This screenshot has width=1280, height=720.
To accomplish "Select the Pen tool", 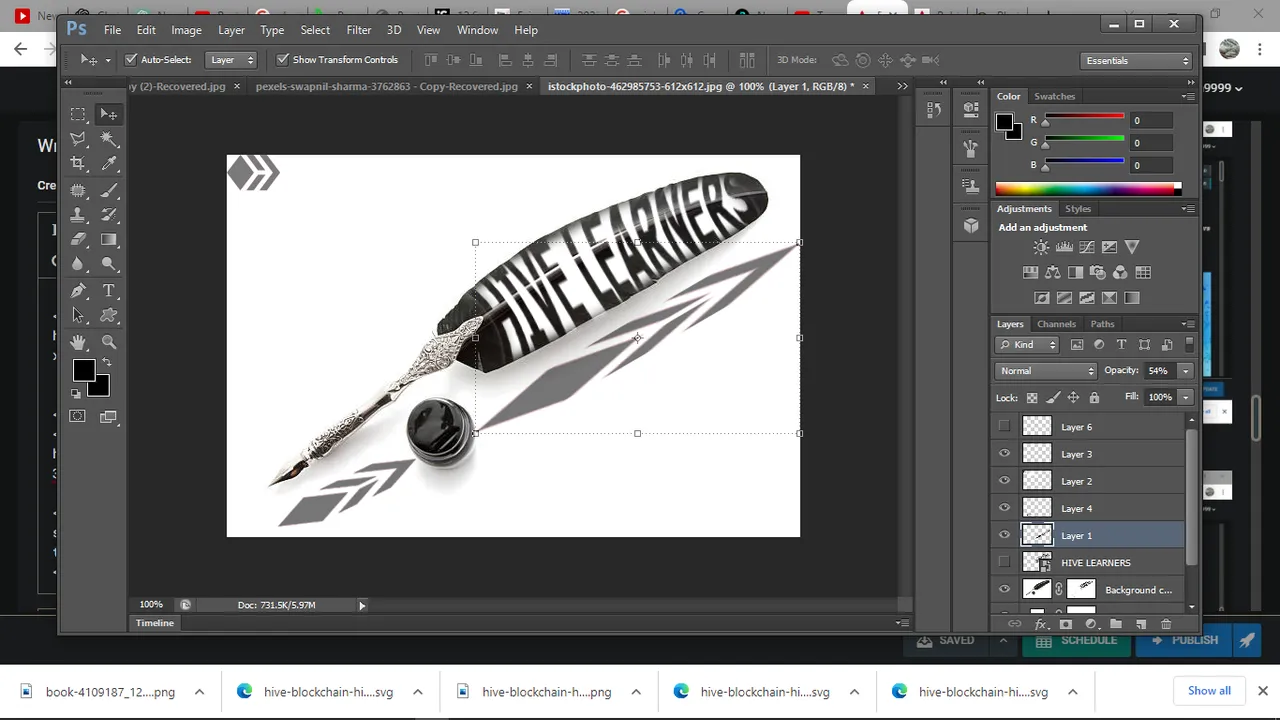I will coord(78,291).
